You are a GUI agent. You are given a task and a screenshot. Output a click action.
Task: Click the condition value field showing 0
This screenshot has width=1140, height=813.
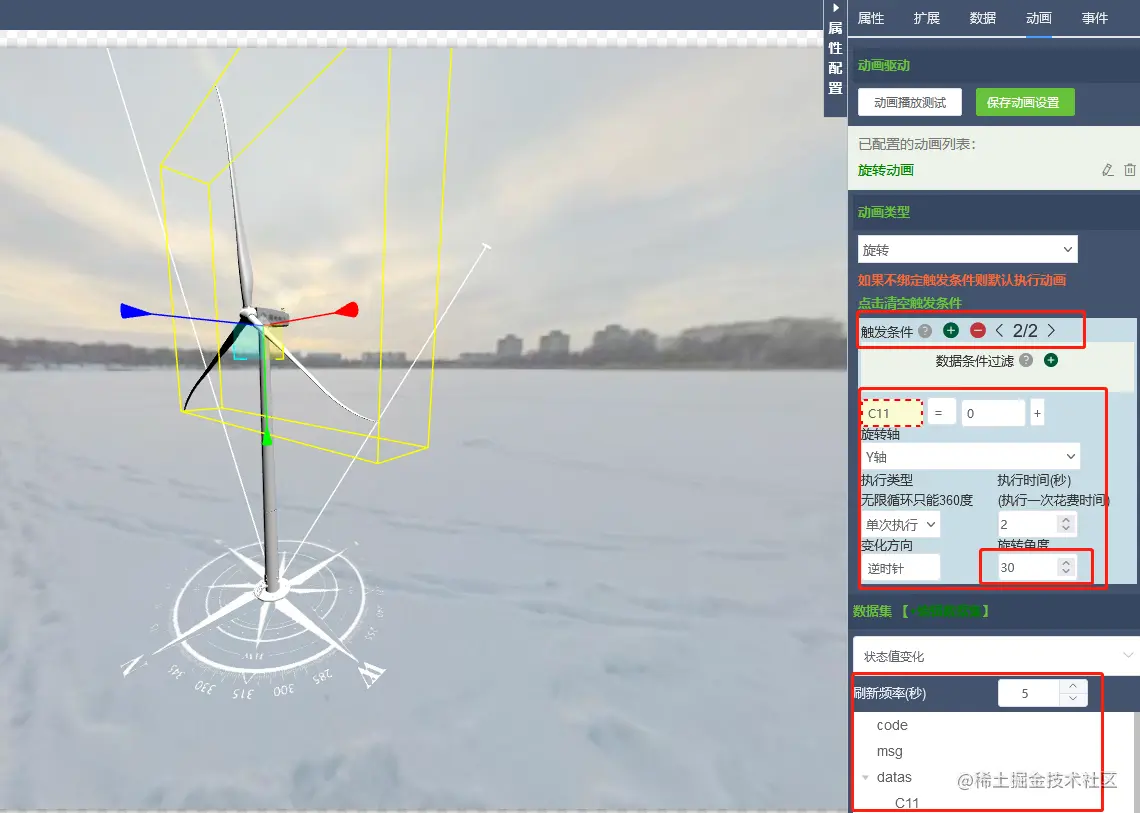coord(992,413)
